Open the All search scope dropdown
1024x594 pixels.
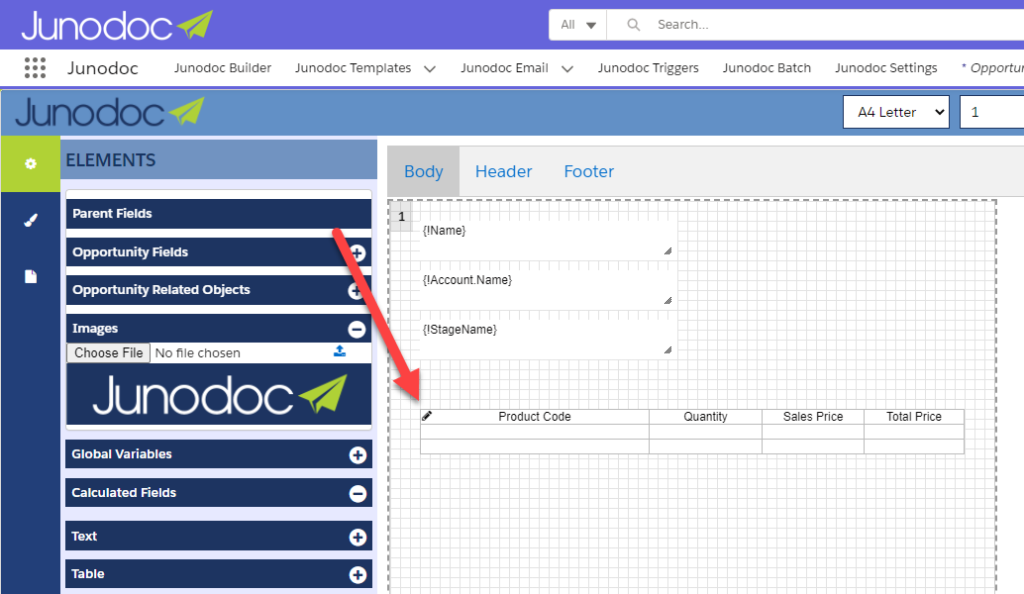pos(578,25)
